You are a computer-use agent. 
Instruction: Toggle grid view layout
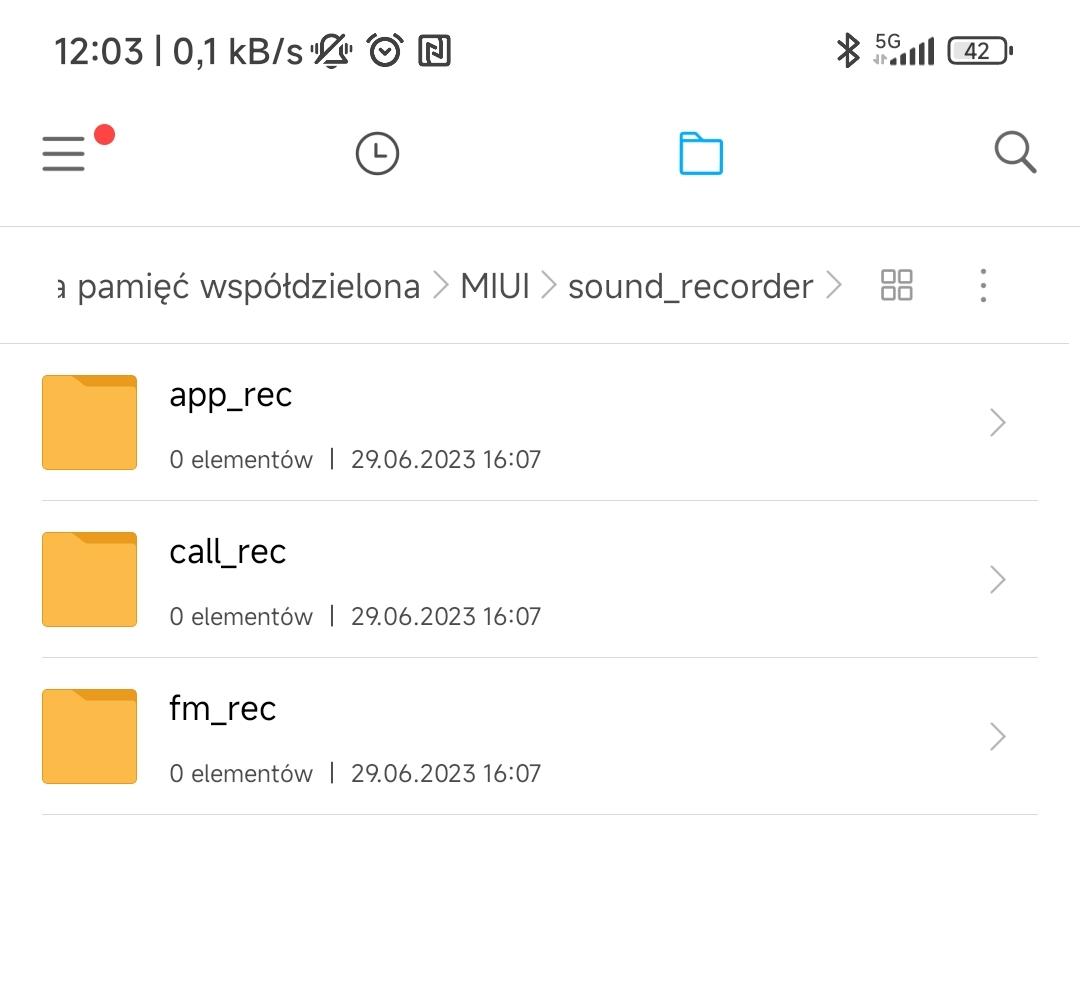pos(896,286)
